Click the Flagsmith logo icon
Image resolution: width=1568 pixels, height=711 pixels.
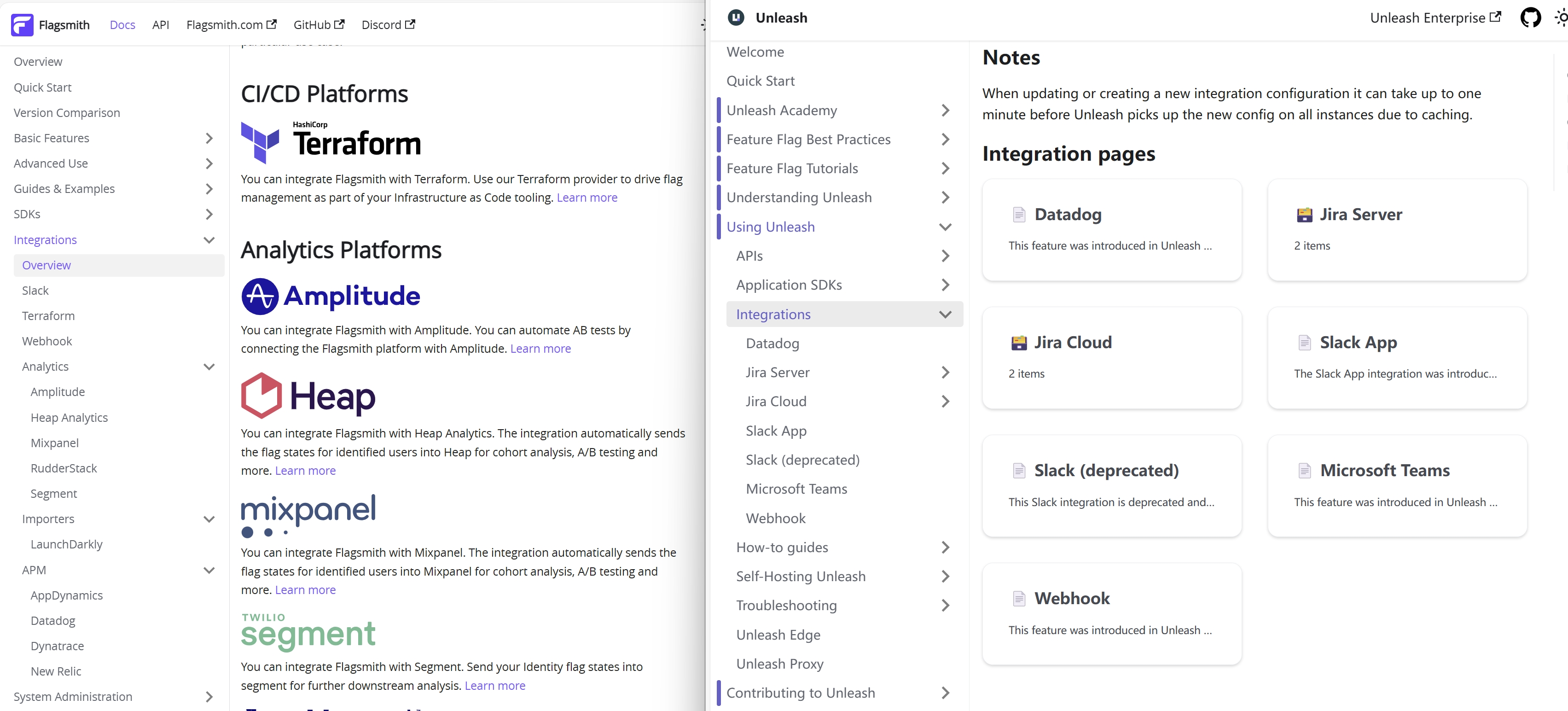23,25
